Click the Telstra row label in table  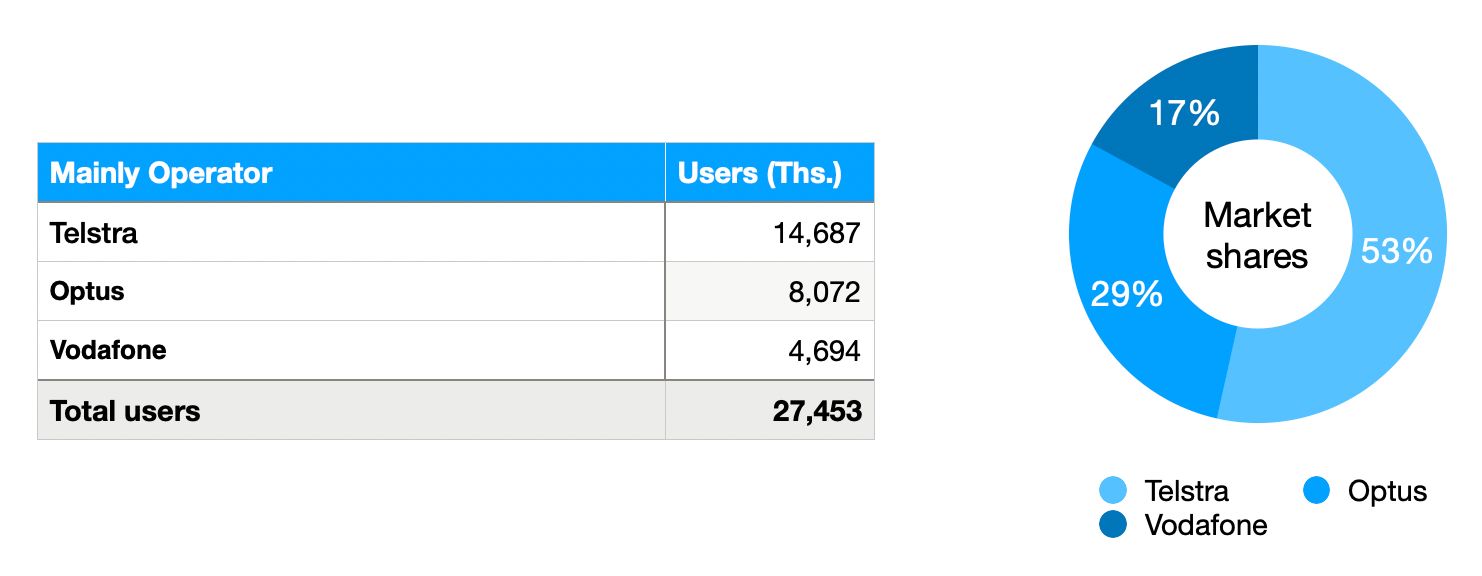pyautogui.click(x=94, y=233)
